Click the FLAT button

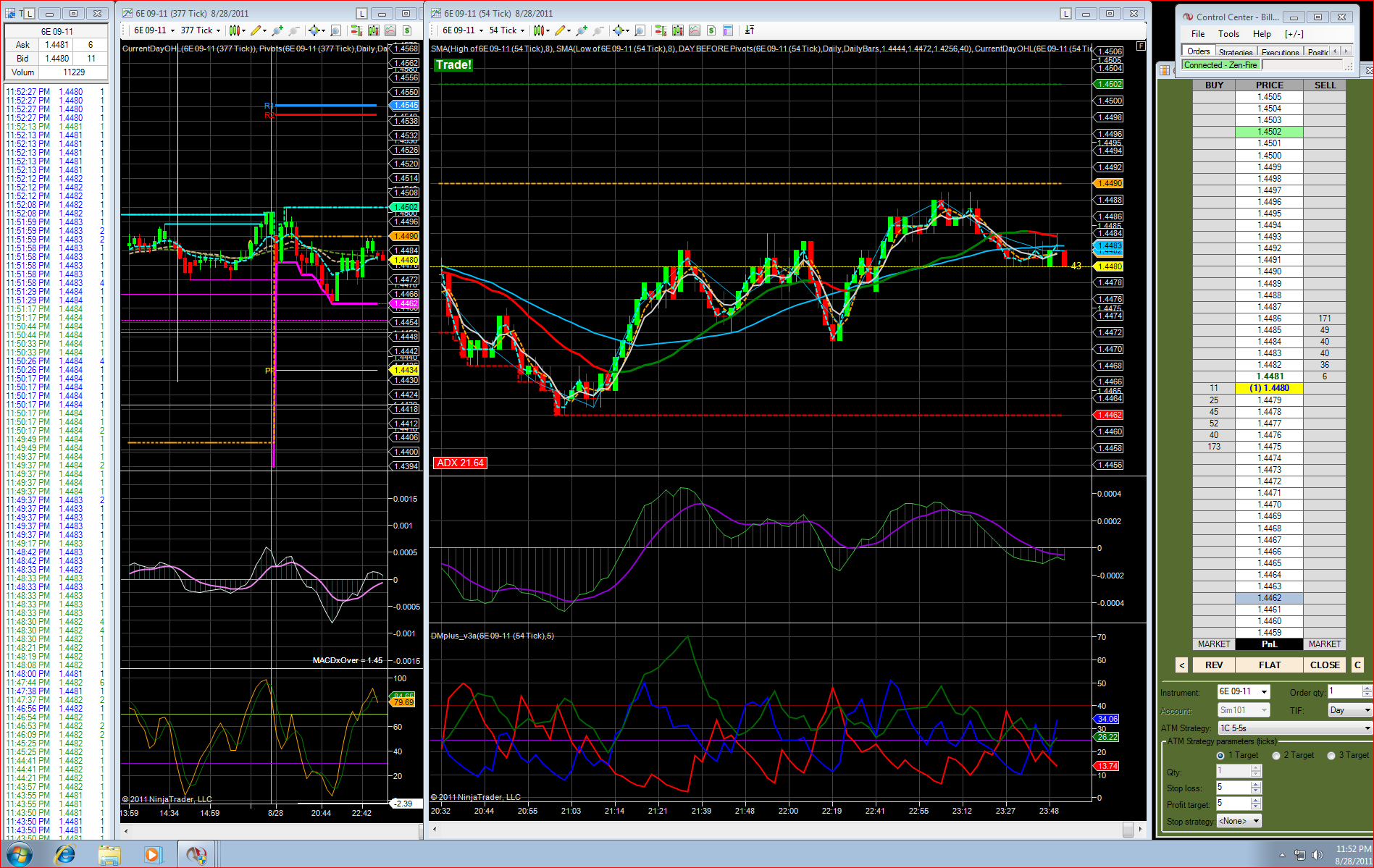tap(1269, 665)
